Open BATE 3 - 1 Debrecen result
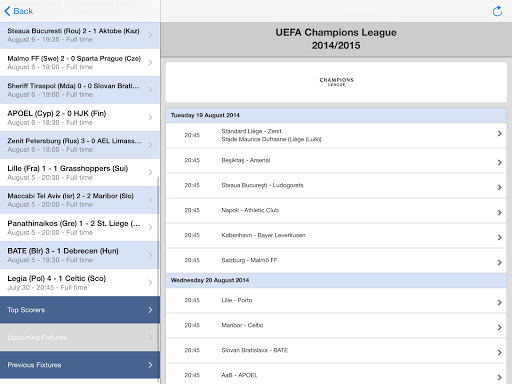This screenshot has height=384, width=512. pyautogui.click(x=80, y=255)
